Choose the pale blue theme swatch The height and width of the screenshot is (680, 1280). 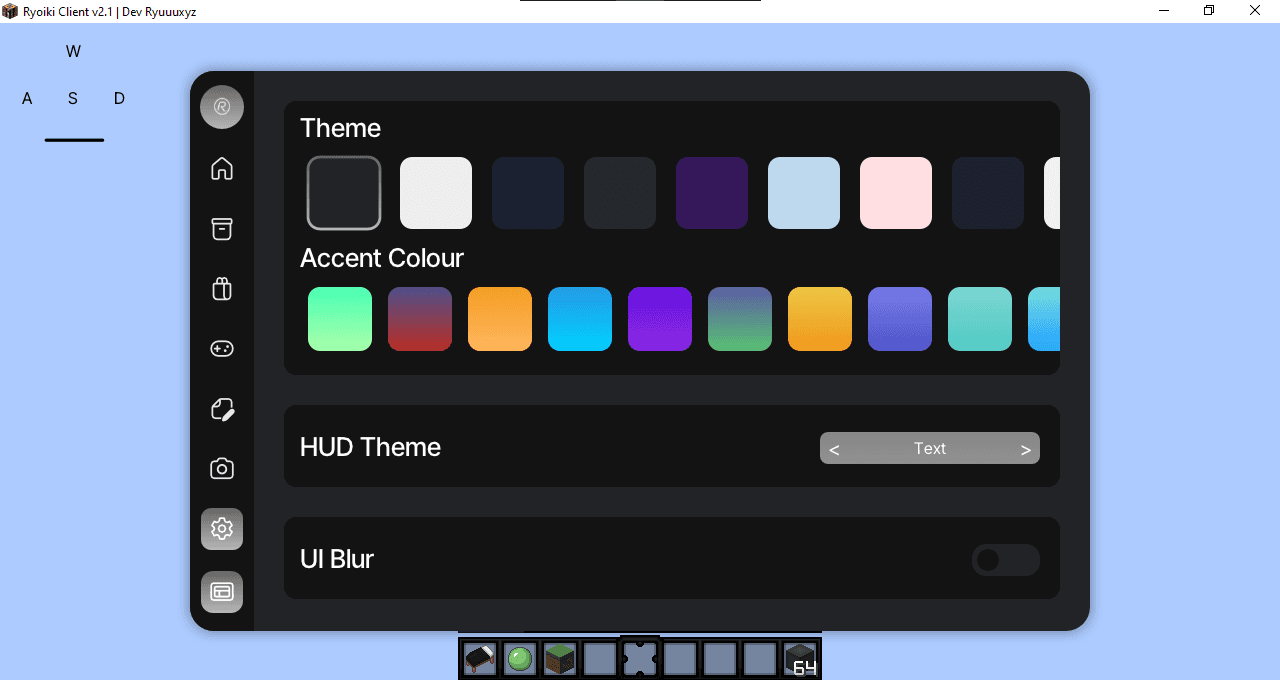coord(804,193)
